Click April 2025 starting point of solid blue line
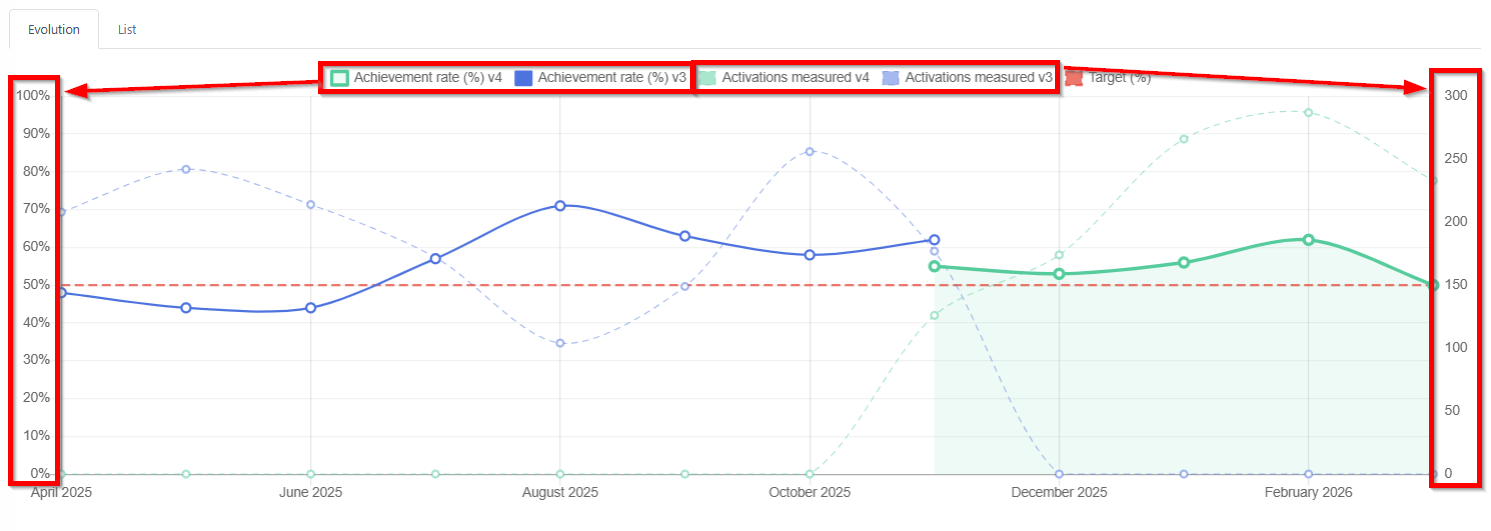 pos(62,293)
